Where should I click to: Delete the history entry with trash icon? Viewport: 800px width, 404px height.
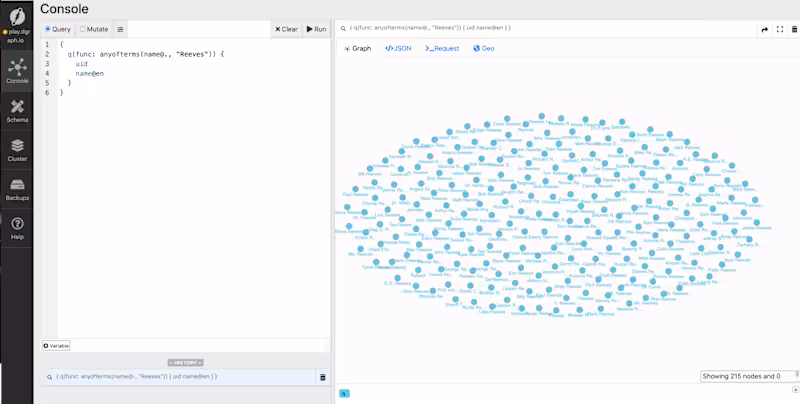322,377
